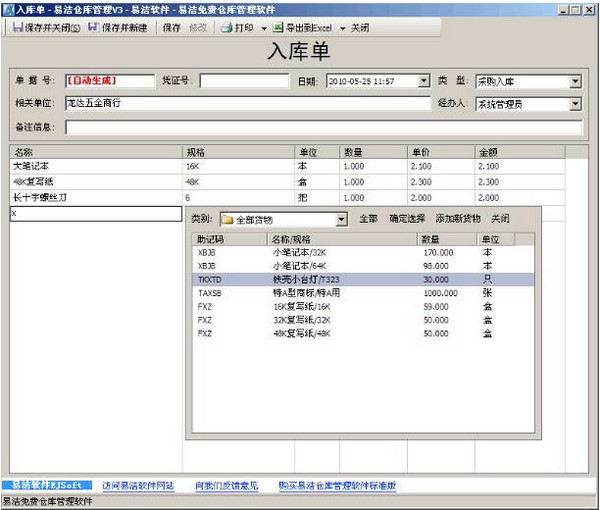Click the 易洁软件EJSoft logo banner
The width and height of the screenshot is (600, 510).
point(47,485)
